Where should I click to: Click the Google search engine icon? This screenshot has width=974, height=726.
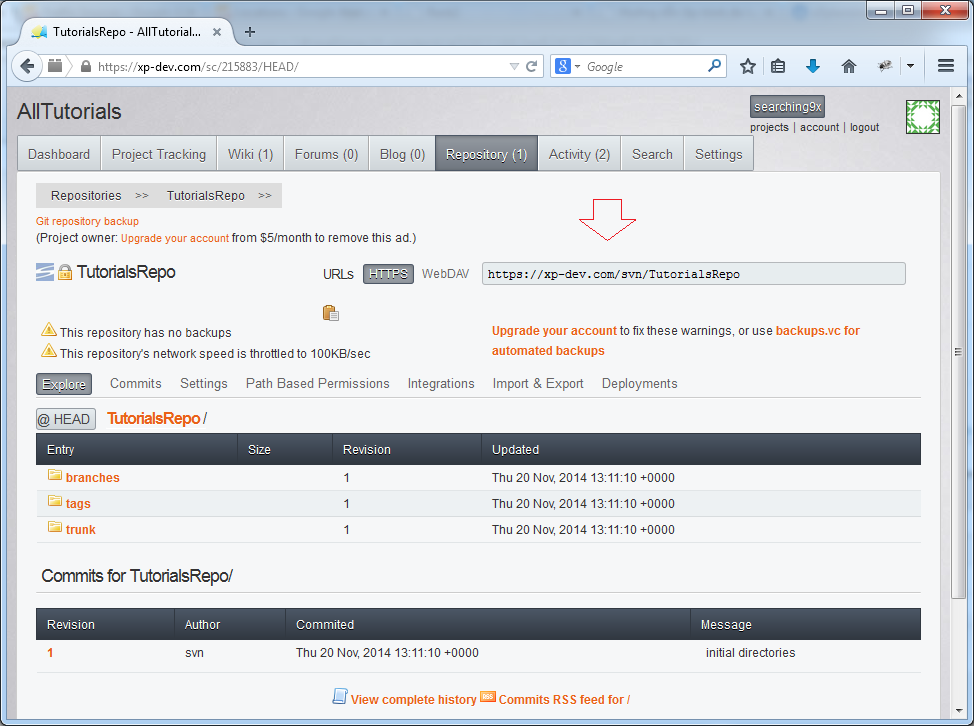(562, 66)
